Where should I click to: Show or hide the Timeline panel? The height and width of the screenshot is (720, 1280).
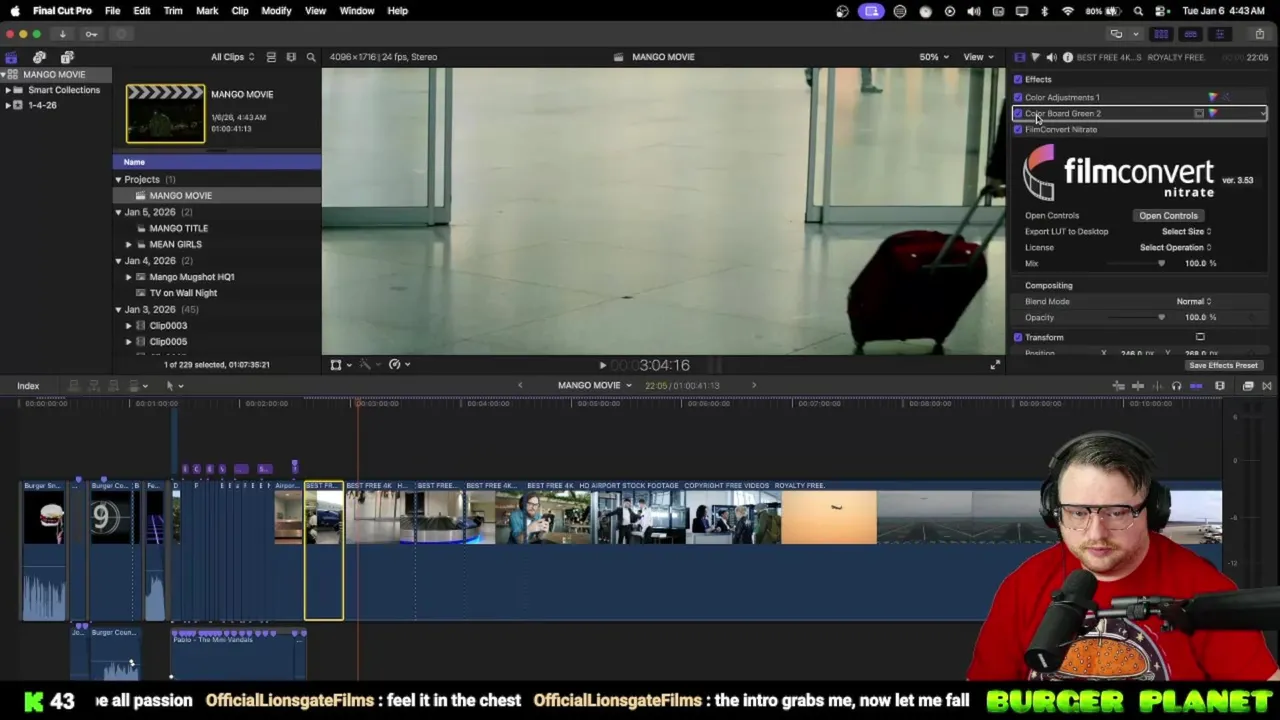[1190, 34]
